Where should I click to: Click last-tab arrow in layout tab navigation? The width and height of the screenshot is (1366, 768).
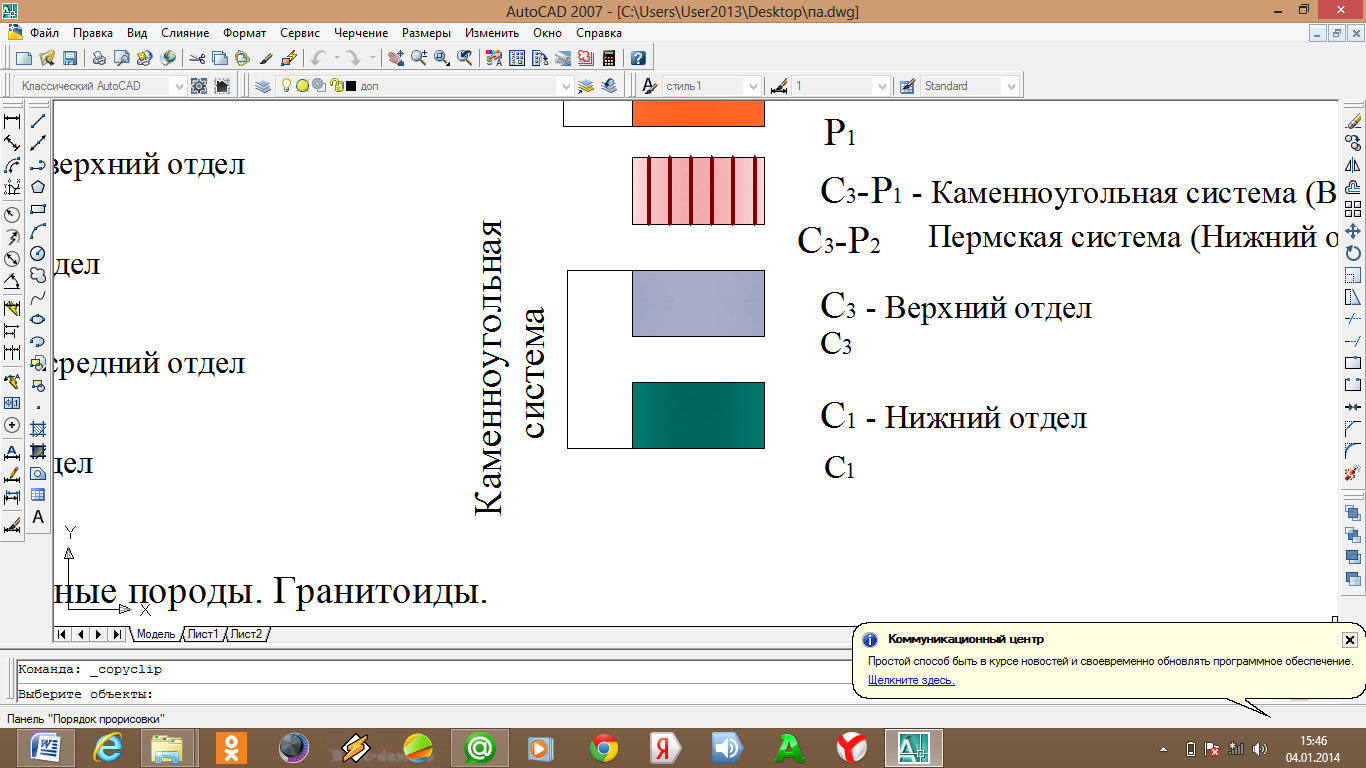click(x=116, y=634)
